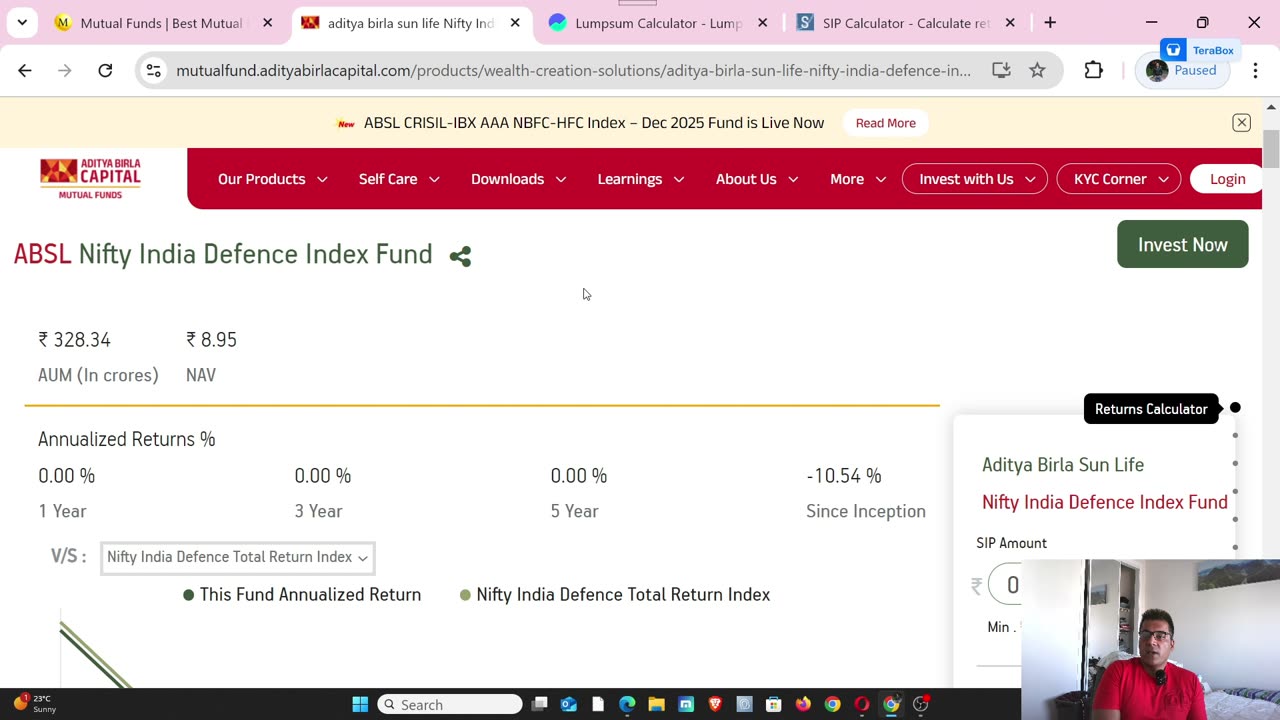Close the Lumpsum Calculator tab
Viewport: 1280px width, 720px height.
click(762, 22)
